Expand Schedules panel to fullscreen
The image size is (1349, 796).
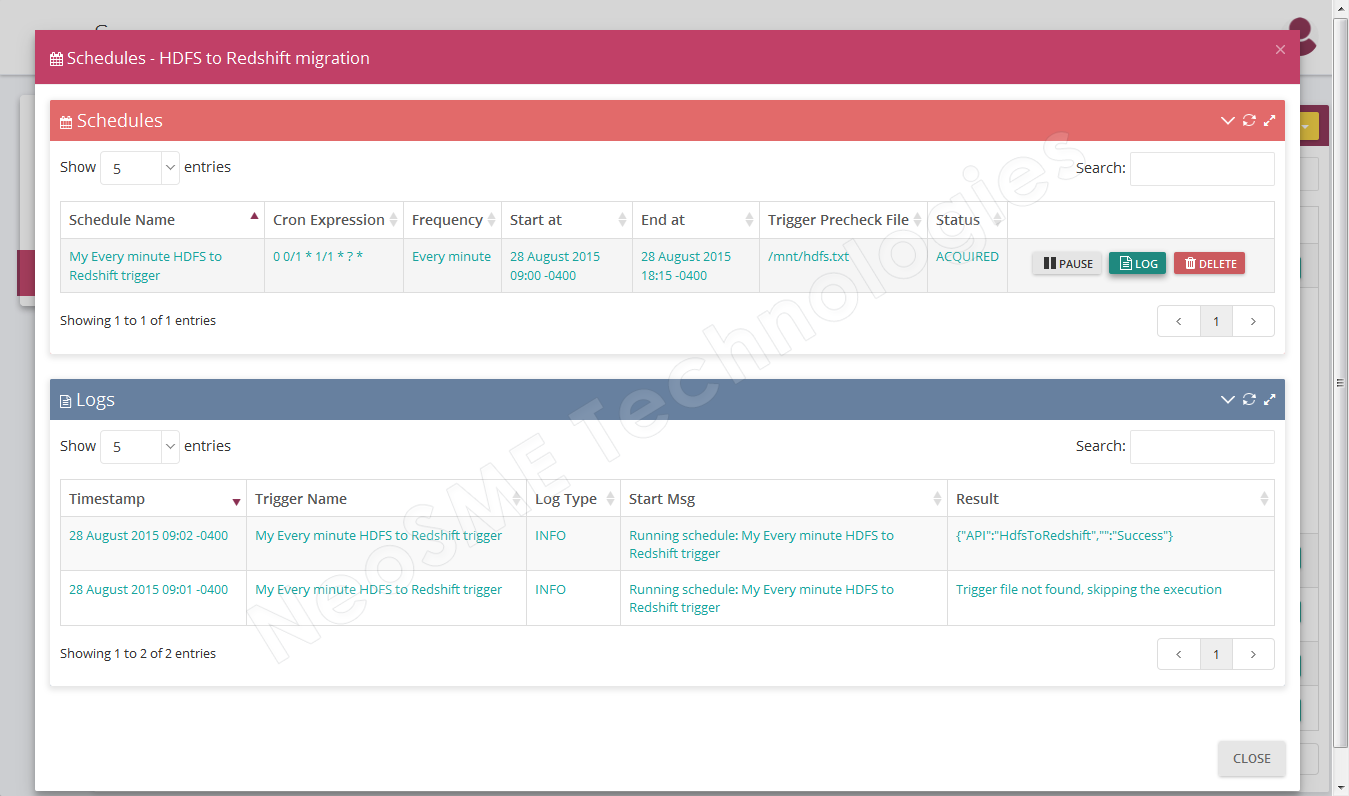click(1270, 121)
